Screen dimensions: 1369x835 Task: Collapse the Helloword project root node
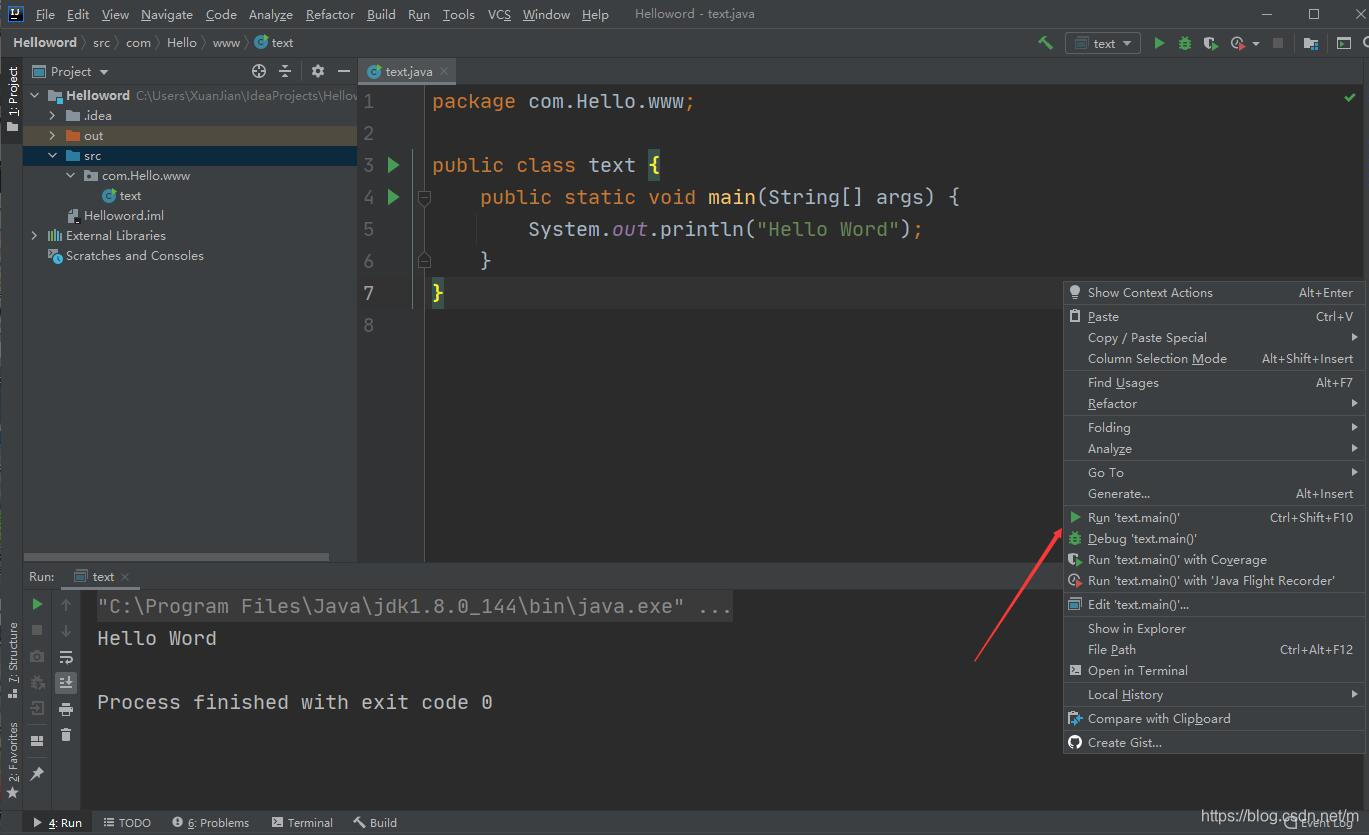click(x=35, y=95)
